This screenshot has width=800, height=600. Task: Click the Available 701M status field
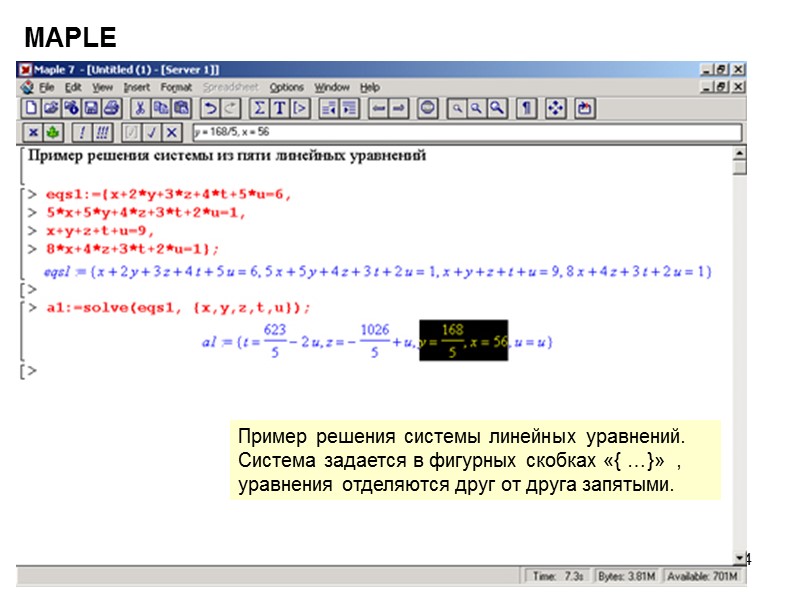tap(703, 577)
